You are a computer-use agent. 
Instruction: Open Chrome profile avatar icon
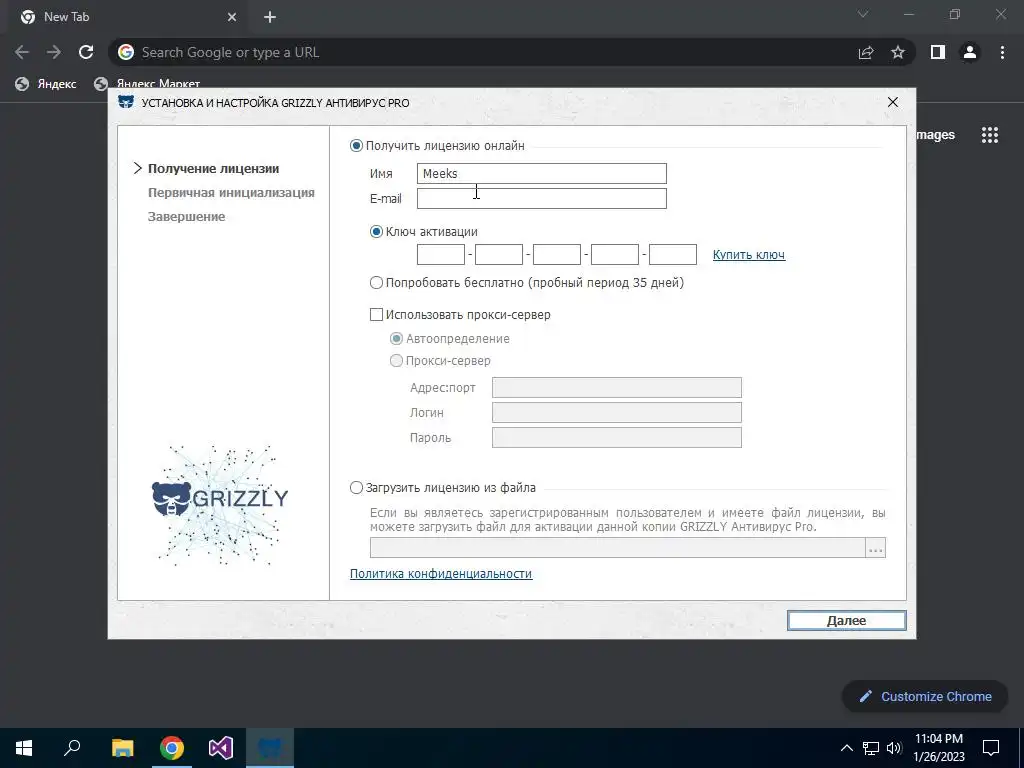point(970,52)
